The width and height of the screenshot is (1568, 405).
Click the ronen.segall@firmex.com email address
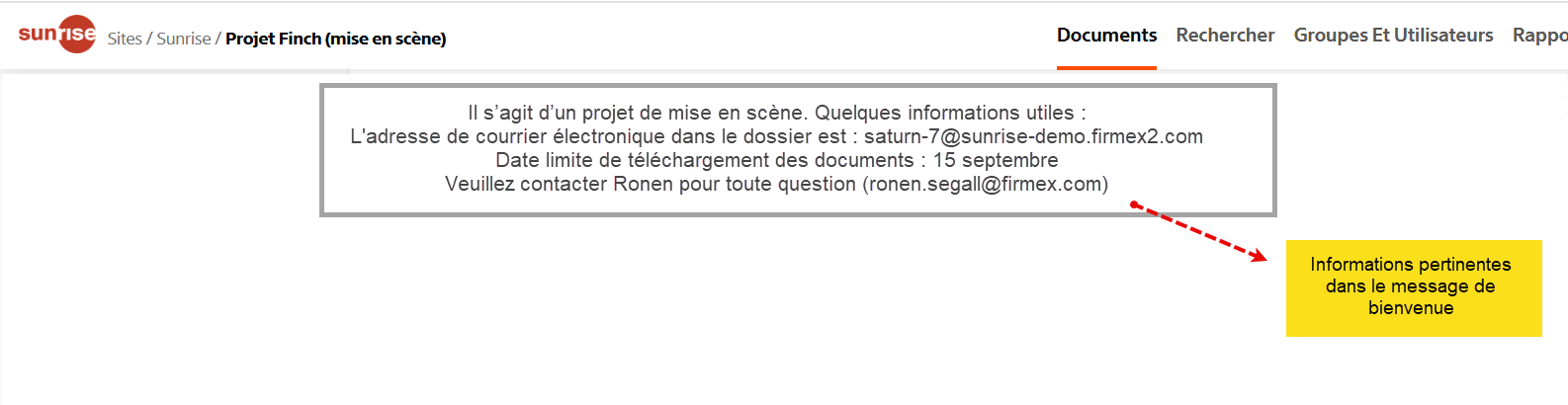[x=986, y=184]
